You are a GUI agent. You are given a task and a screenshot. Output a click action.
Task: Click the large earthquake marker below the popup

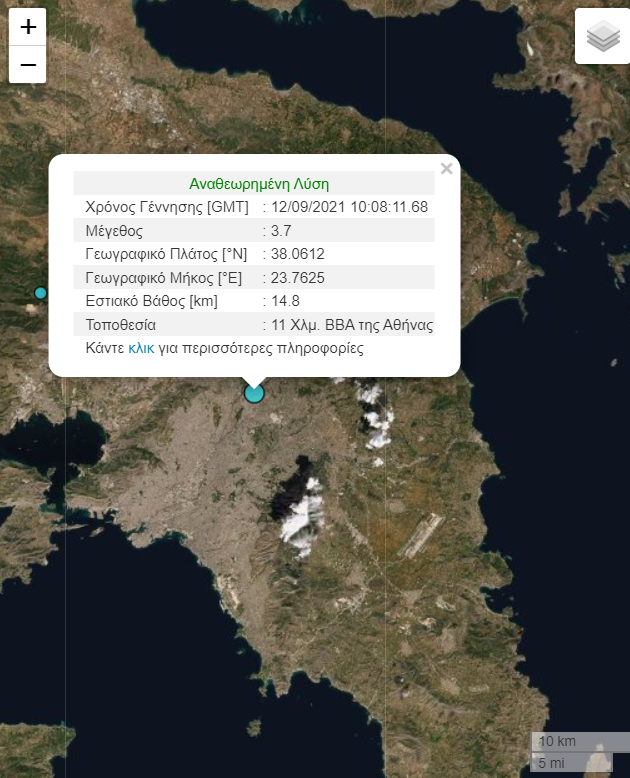click(254, 393)
